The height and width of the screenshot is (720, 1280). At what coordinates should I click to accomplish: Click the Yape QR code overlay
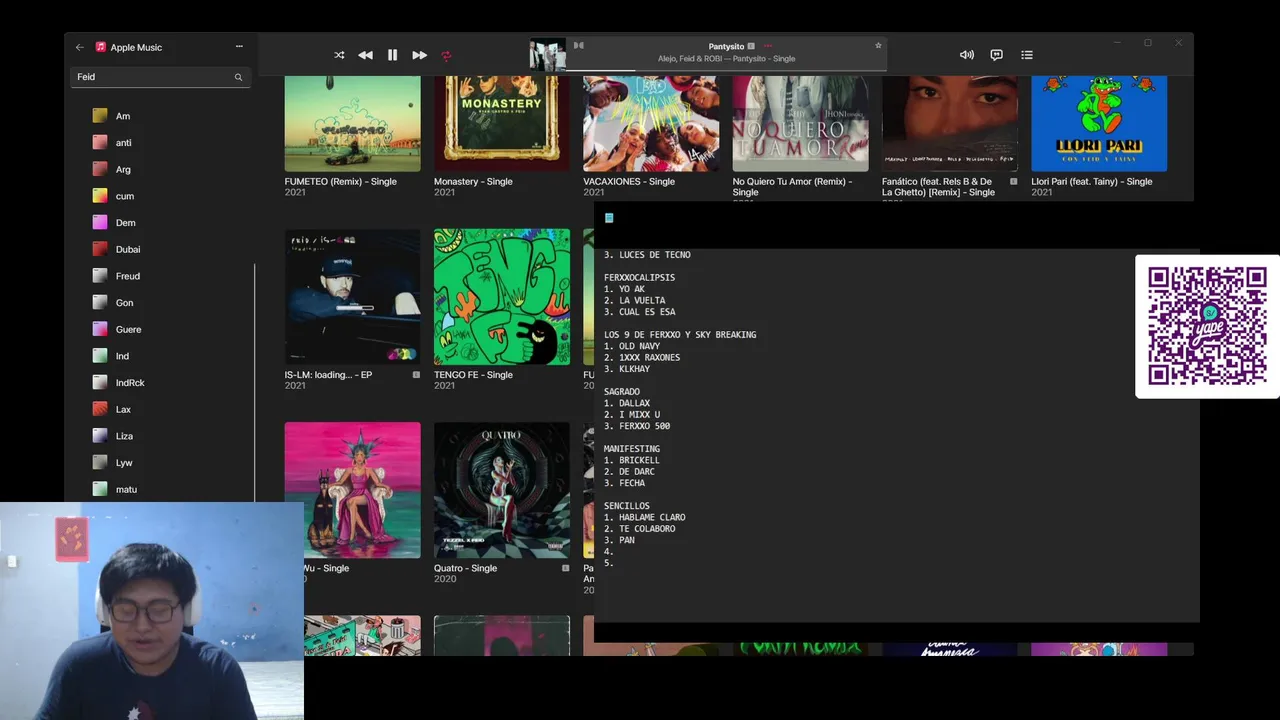click(1207, 326)
